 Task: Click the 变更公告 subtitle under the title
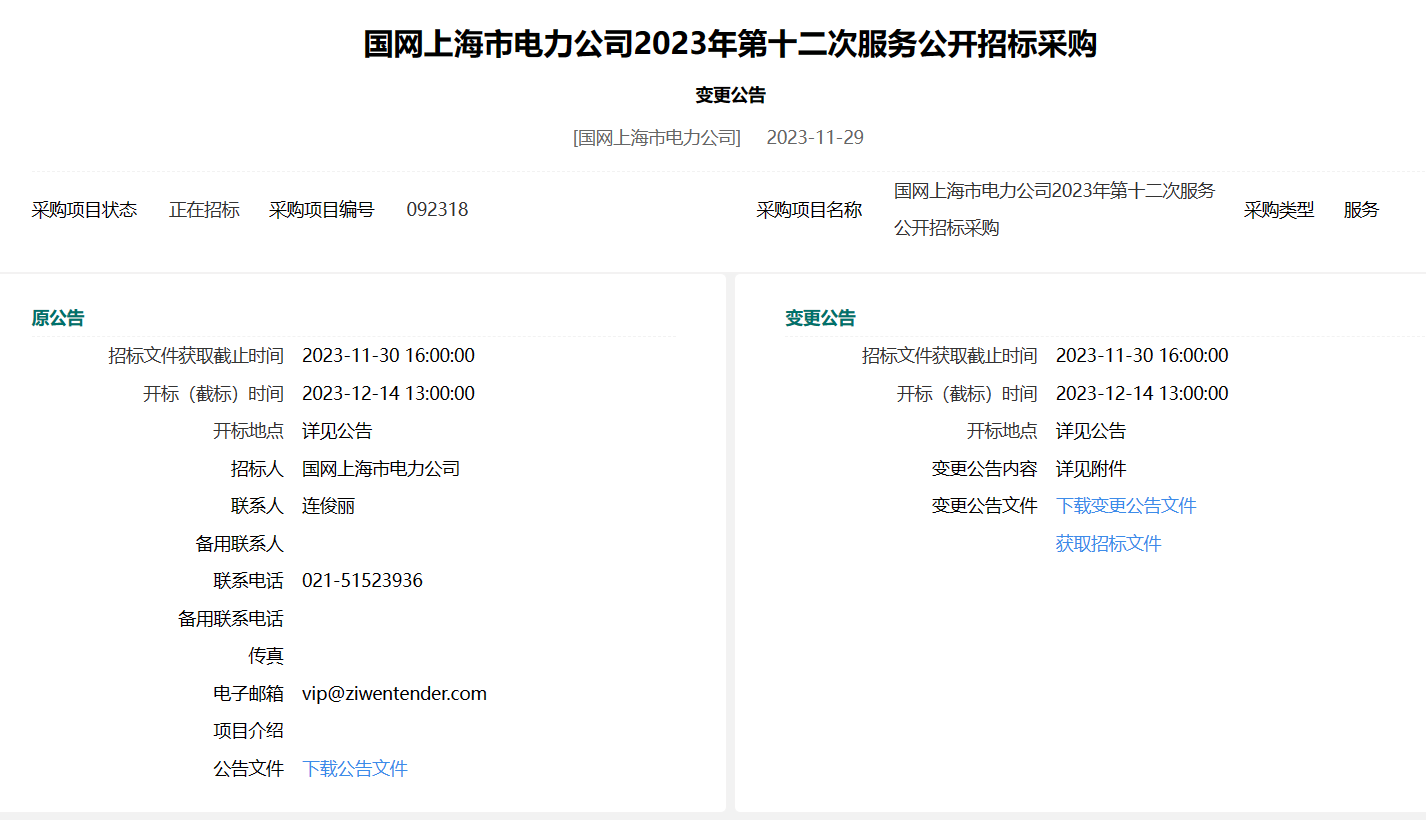(x=712, y=94)
